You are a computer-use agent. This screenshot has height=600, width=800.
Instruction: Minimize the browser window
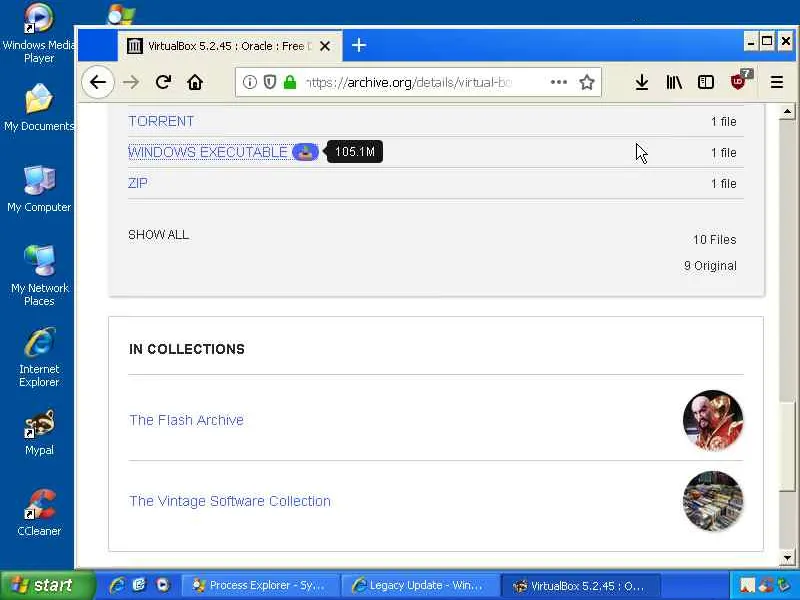pos(751,42)
